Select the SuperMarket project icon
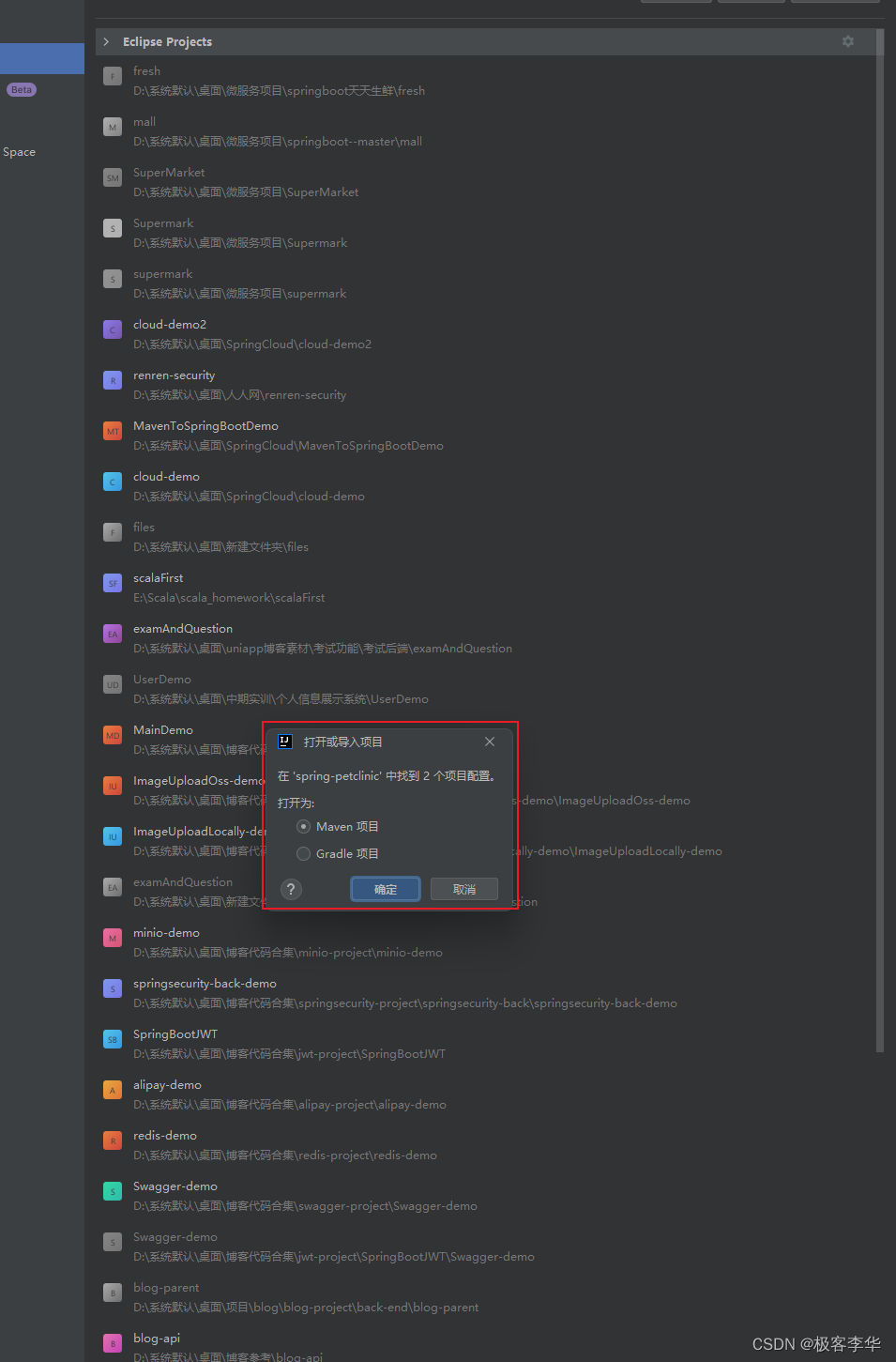The height and width of the screenshot is (1362, 896). click(112, 177)
